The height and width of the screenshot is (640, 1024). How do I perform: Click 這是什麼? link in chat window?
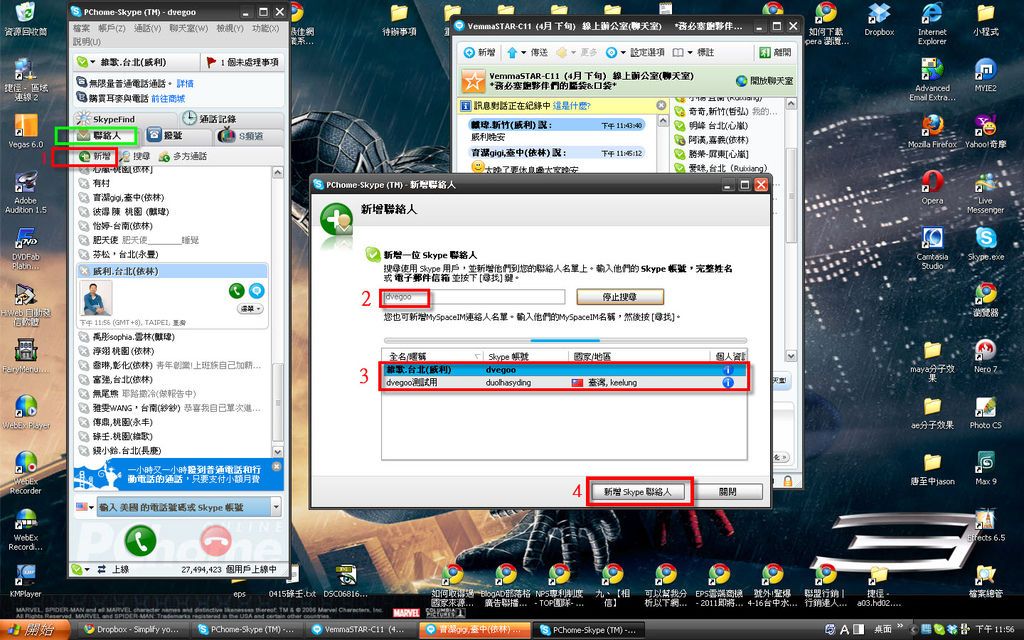tap(571, 105)
